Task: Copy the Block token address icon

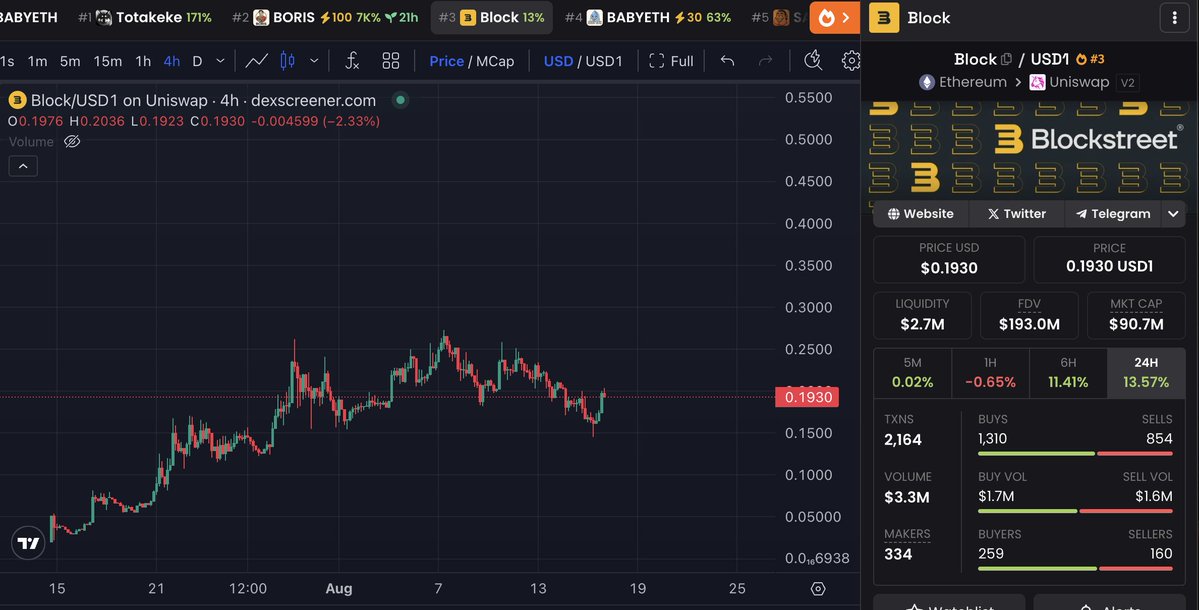Action: tap(1006, 59)
